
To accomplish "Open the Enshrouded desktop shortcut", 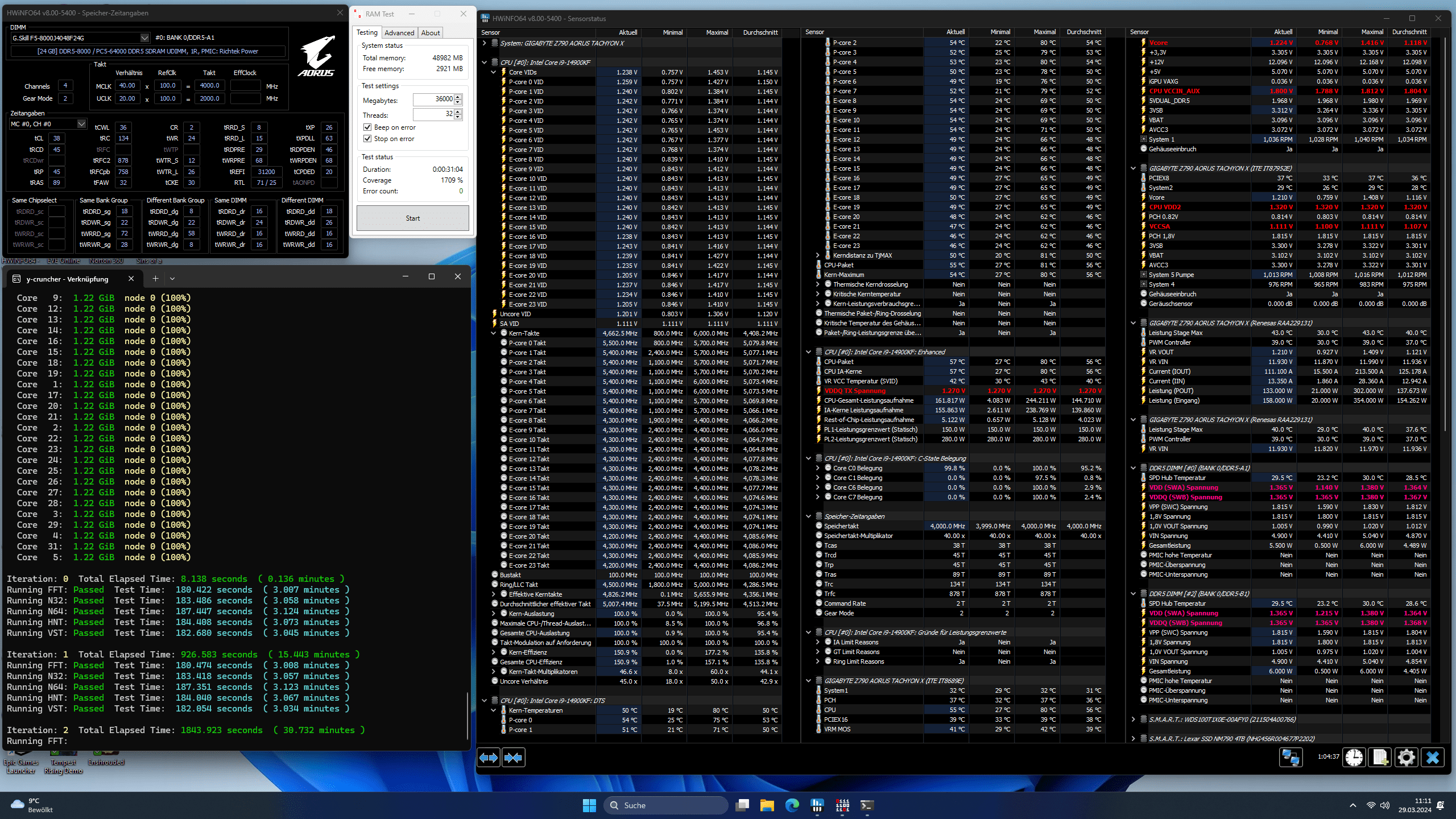I will pyautogui.click(x=106, y=759).
